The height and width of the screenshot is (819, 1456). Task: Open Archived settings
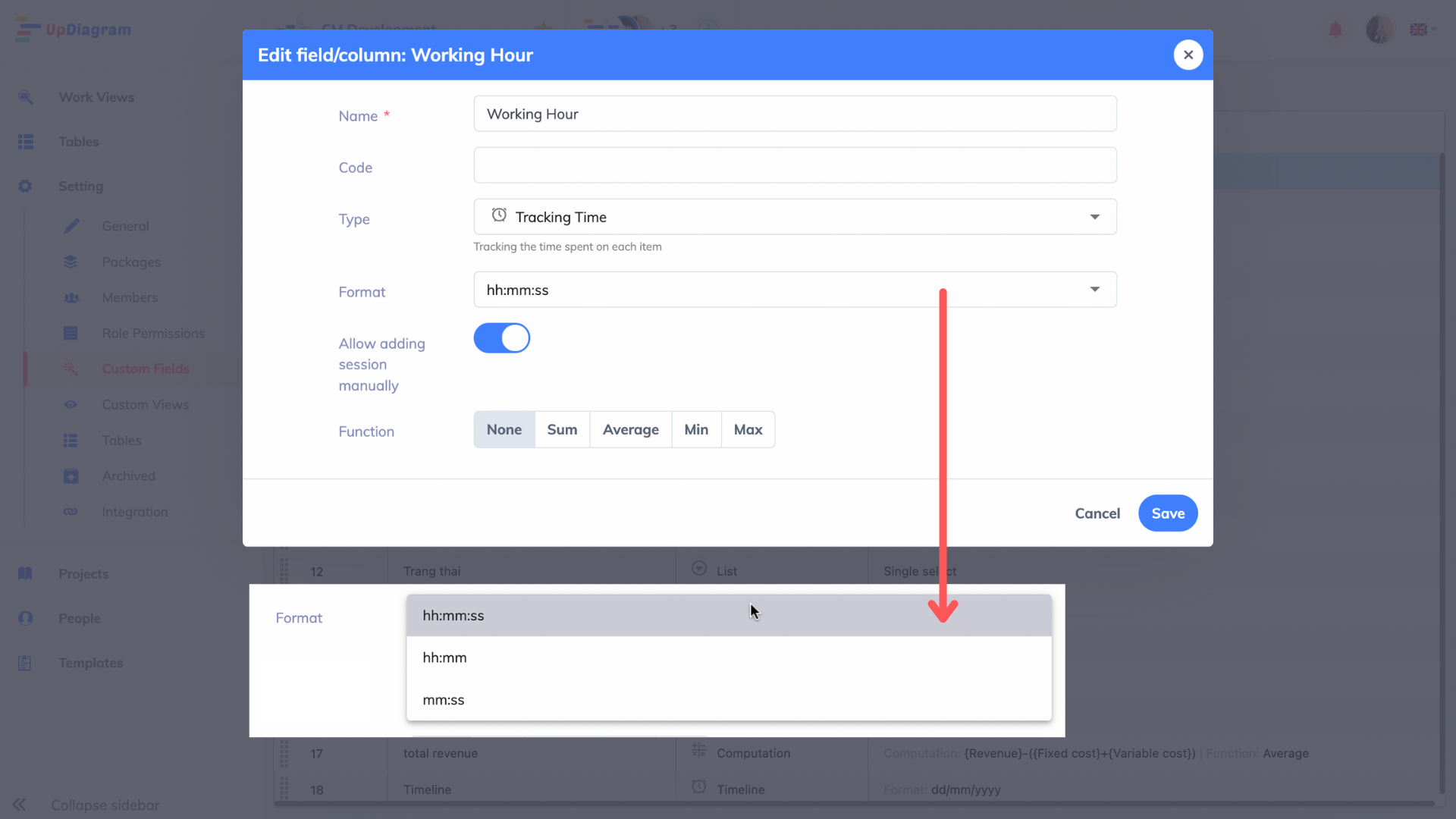[129, 475]
